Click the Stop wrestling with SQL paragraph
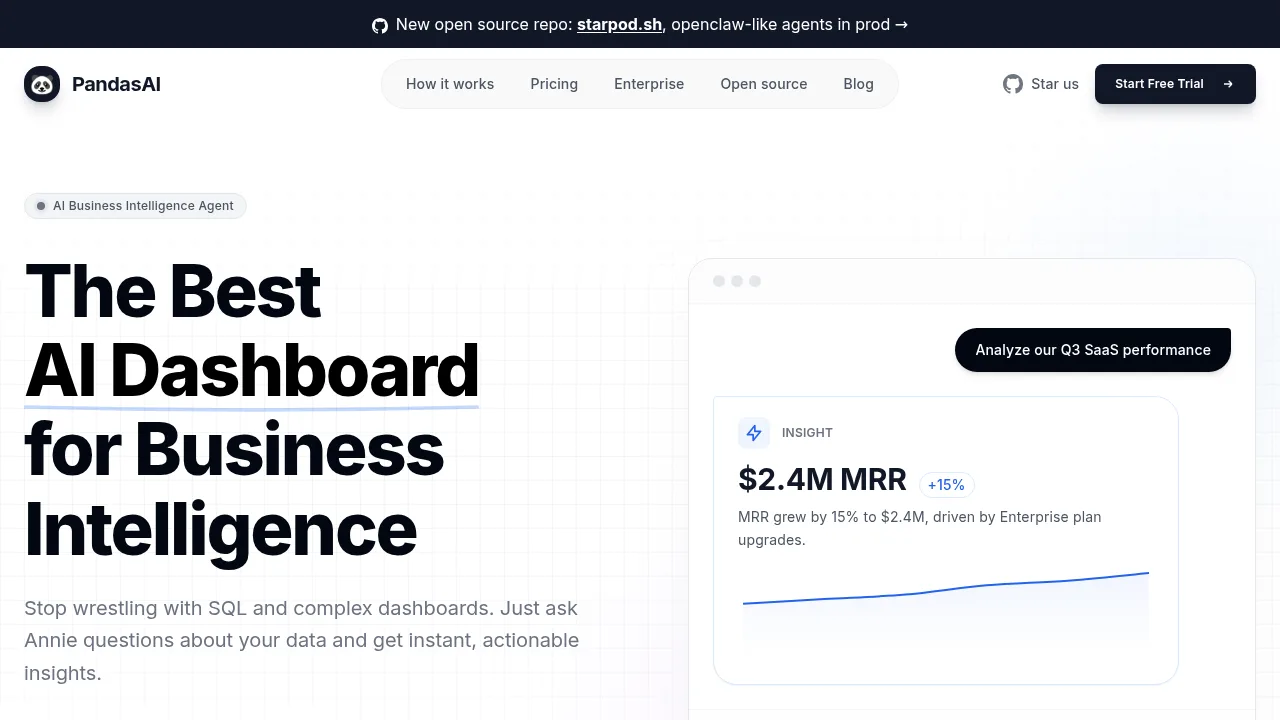The width and height of the screenshot is (1280, 720). tap(302, 640)
